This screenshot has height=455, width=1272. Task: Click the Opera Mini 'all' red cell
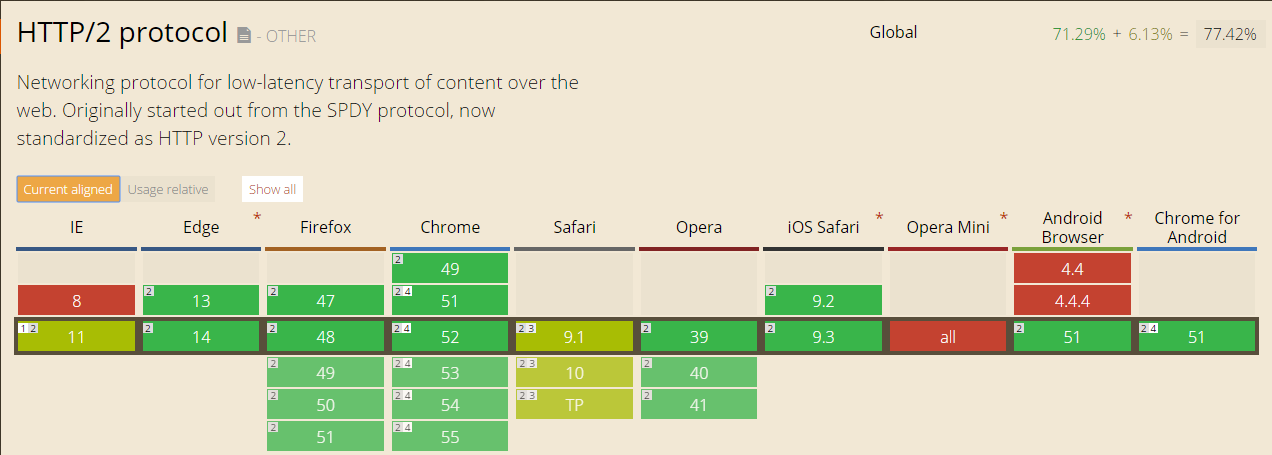tap(947, 337)
